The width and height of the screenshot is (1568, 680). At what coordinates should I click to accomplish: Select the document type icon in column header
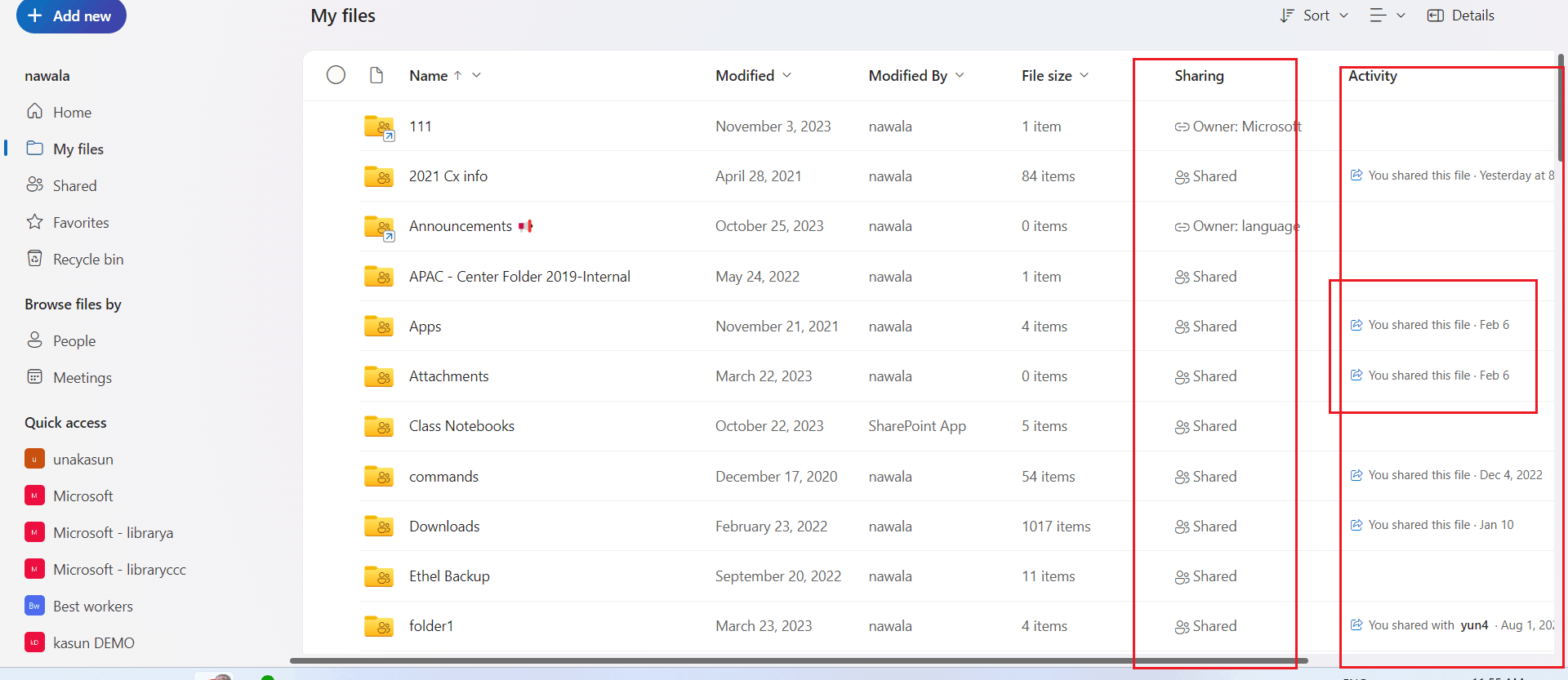point(376,74)
